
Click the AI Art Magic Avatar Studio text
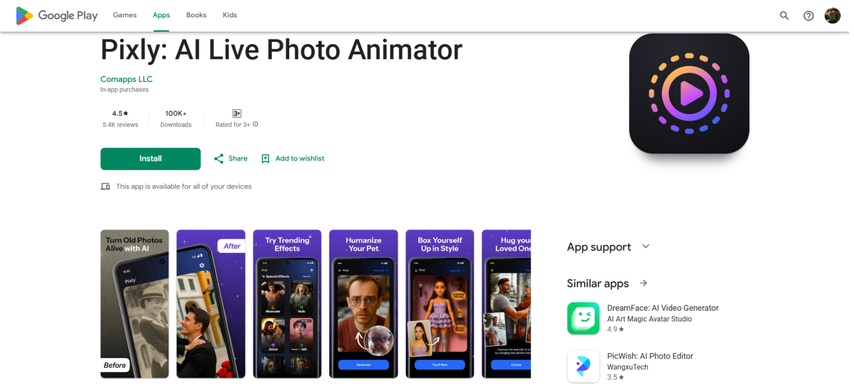(x=649, y=319)
